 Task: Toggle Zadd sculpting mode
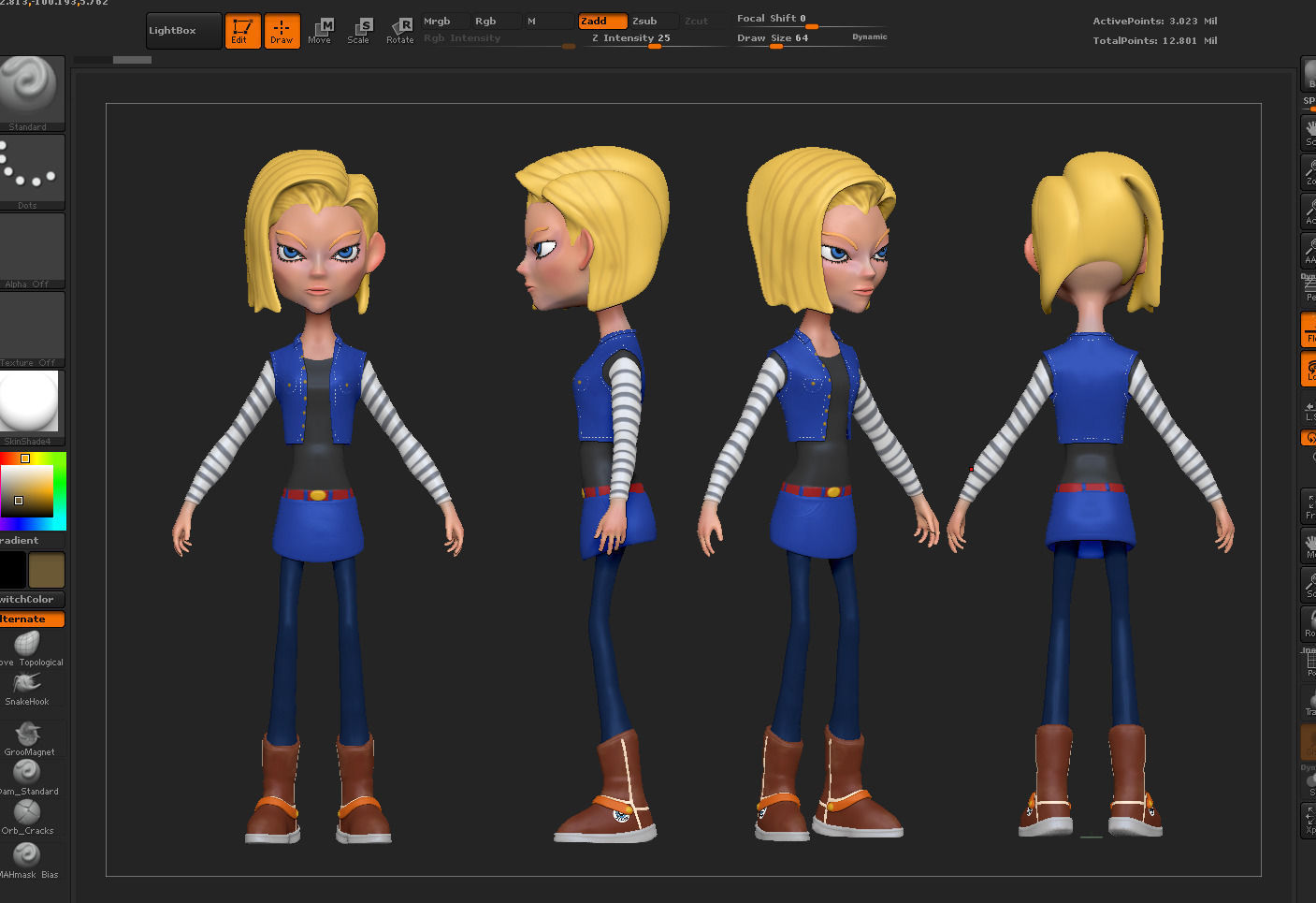(602, 21)
